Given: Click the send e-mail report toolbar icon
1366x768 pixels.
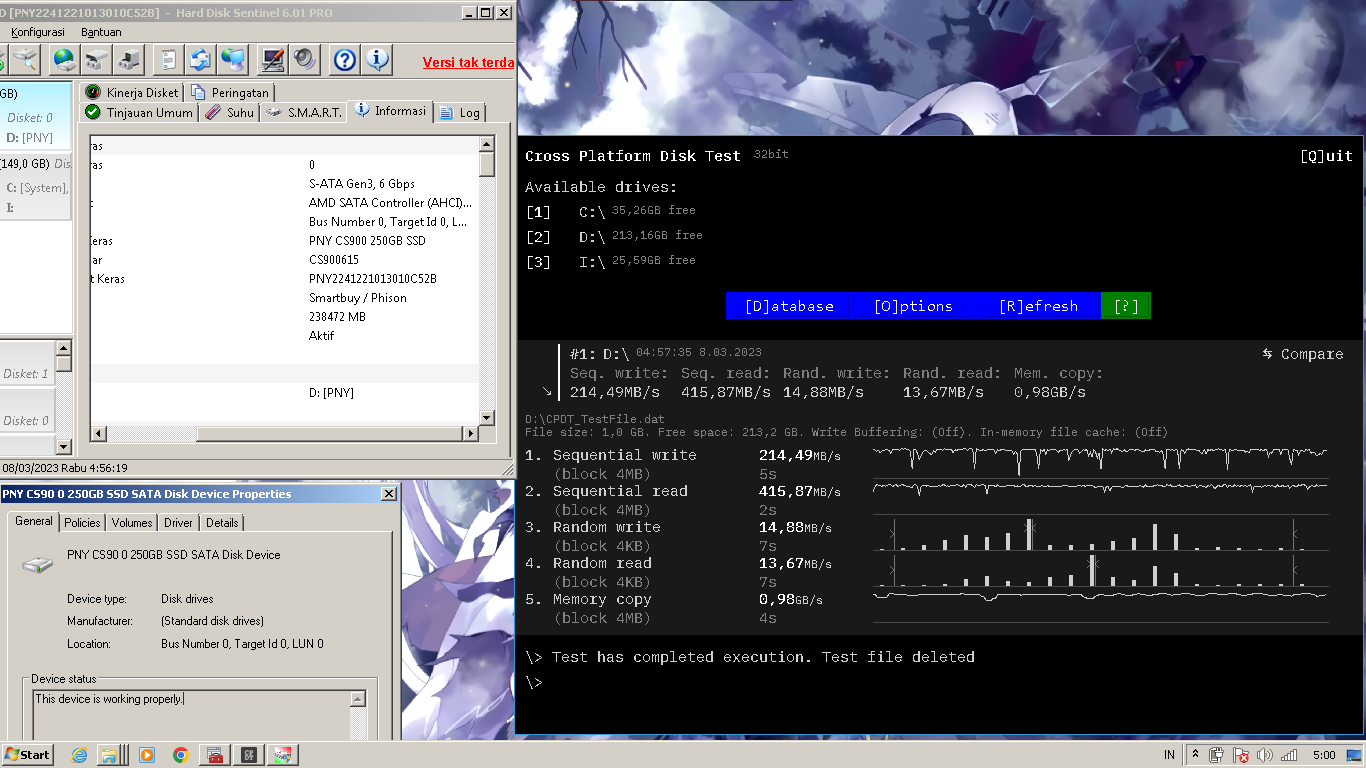Looking at the screenshot, I should (201, 60).
